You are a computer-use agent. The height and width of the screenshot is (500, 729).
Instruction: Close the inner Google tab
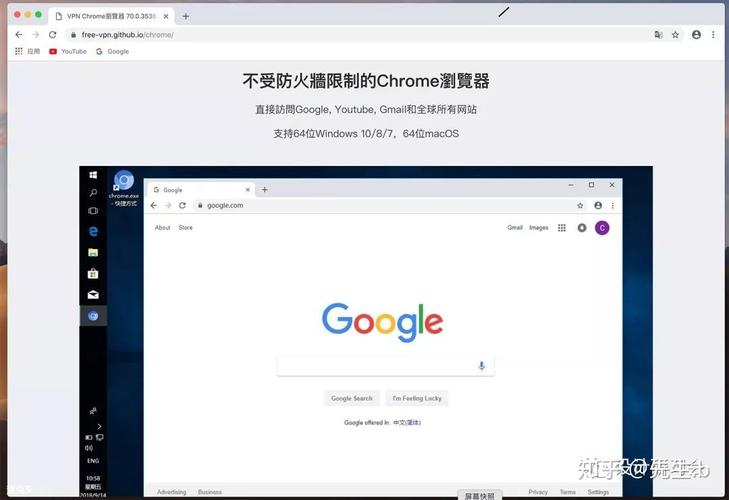(248, 190)
